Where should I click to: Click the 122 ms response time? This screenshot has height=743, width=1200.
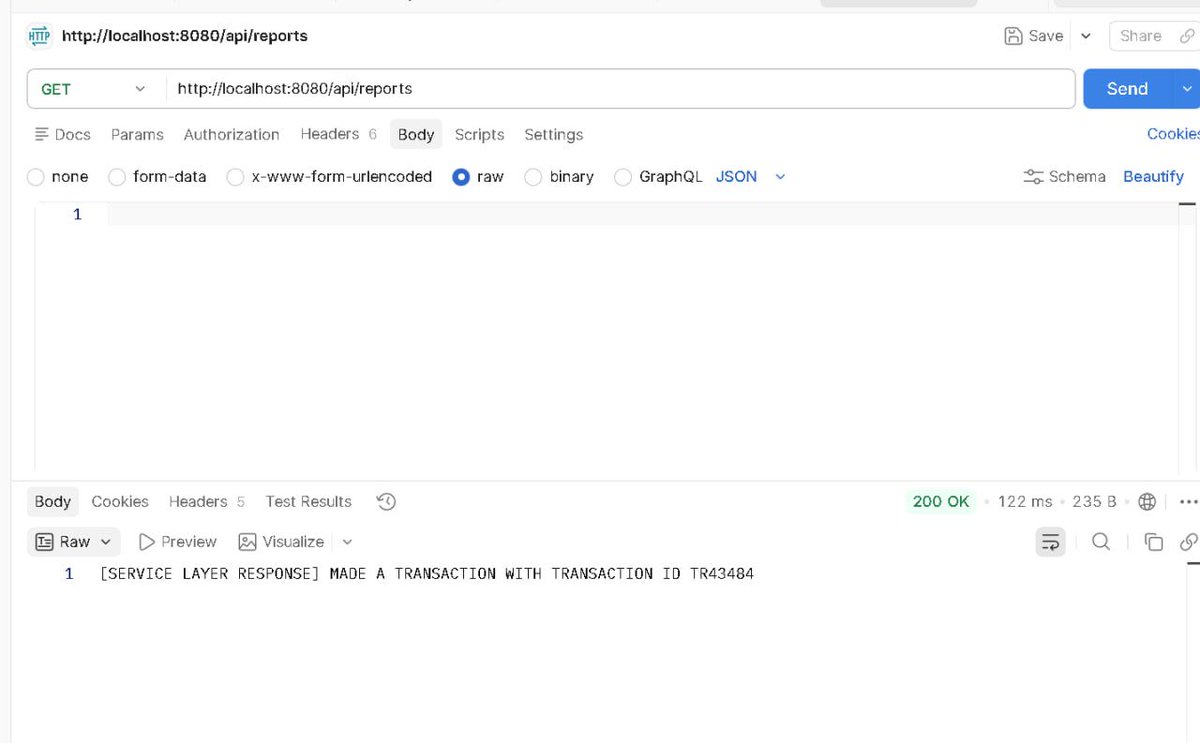point(1025,501)
